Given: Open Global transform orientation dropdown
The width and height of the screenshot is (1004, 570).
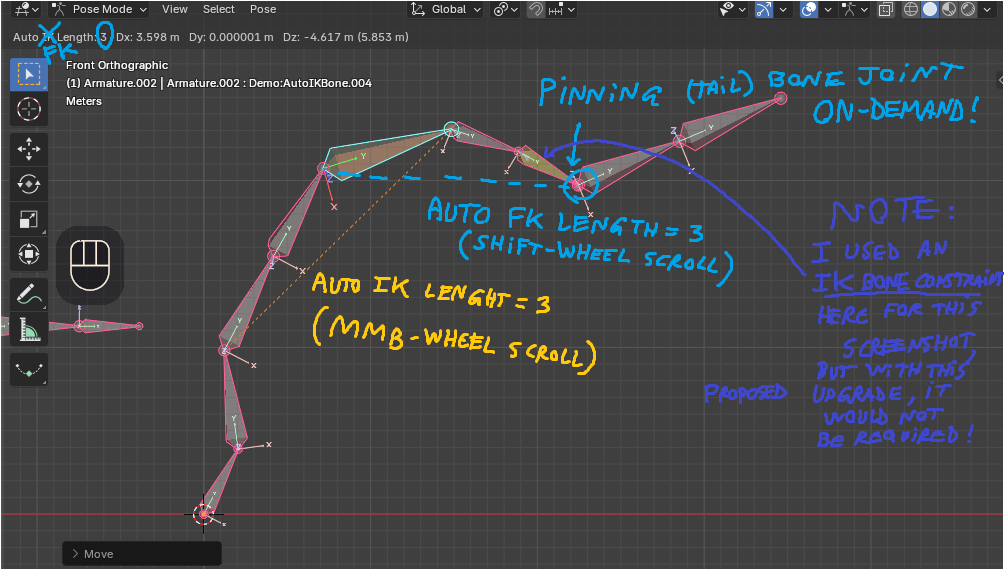Looking at the screenshot, I should pyautogui.click(x=446, y=9).
